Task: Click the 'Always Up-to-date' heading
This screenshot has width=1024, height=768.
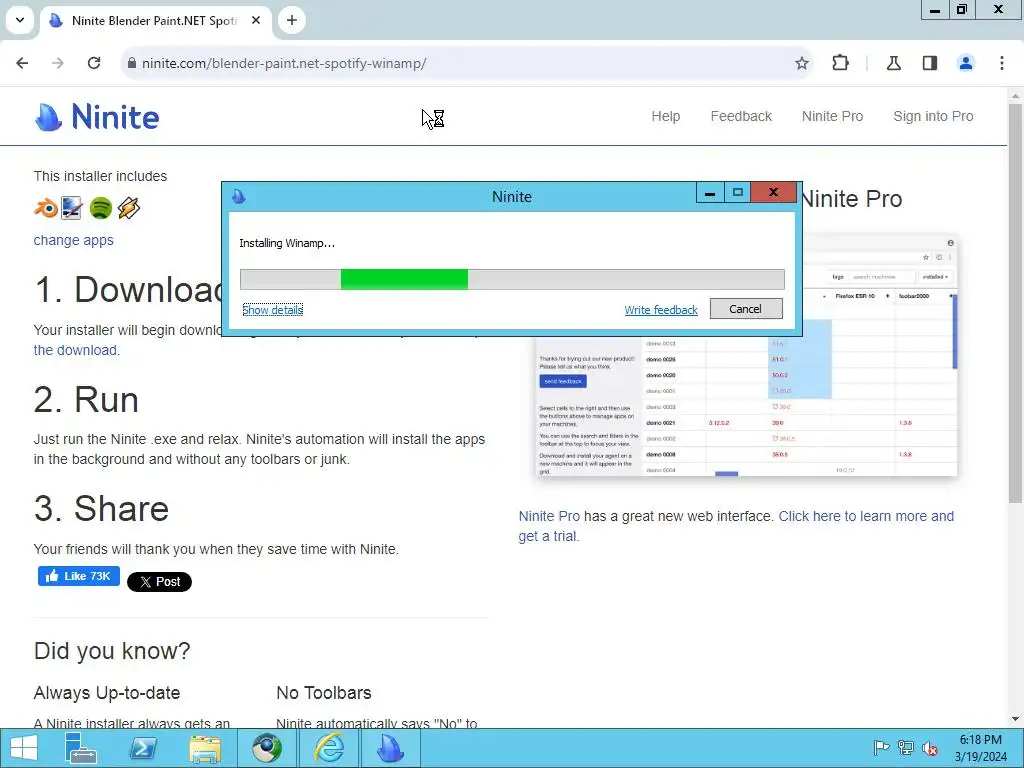Action: point(107,693)
